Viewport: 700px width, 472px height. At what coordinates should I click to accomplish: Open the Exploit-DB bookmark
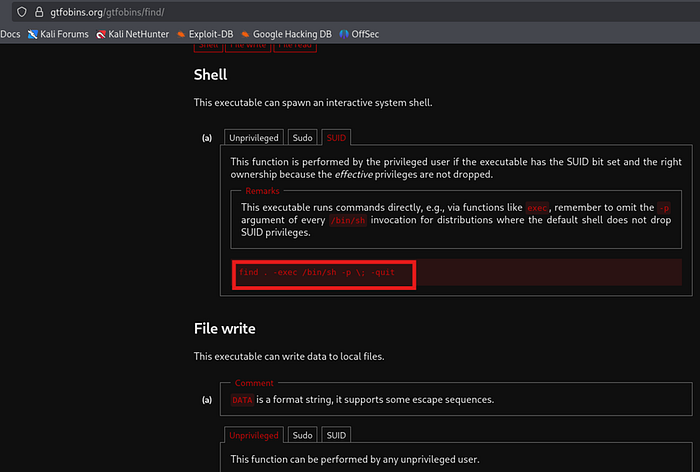pyautogui.click(x=205, y=34)
